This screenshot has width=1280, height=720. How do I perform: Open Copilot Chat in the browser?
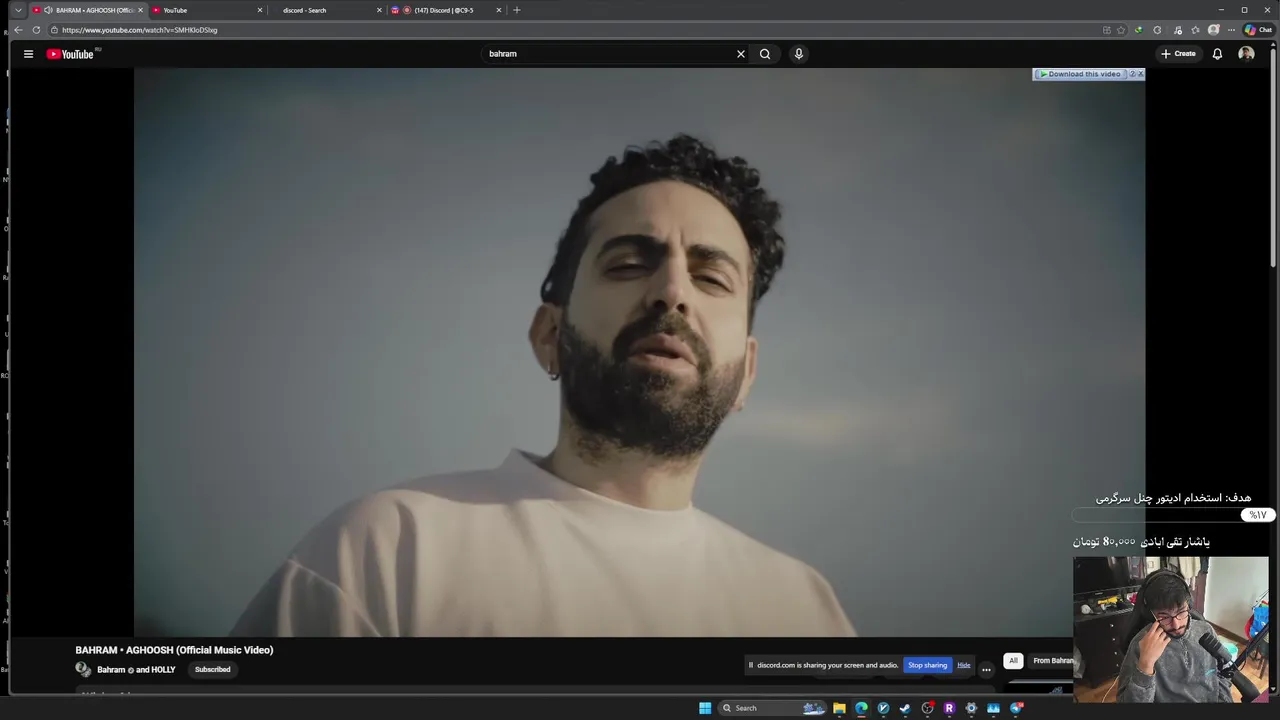point(1258,30)
